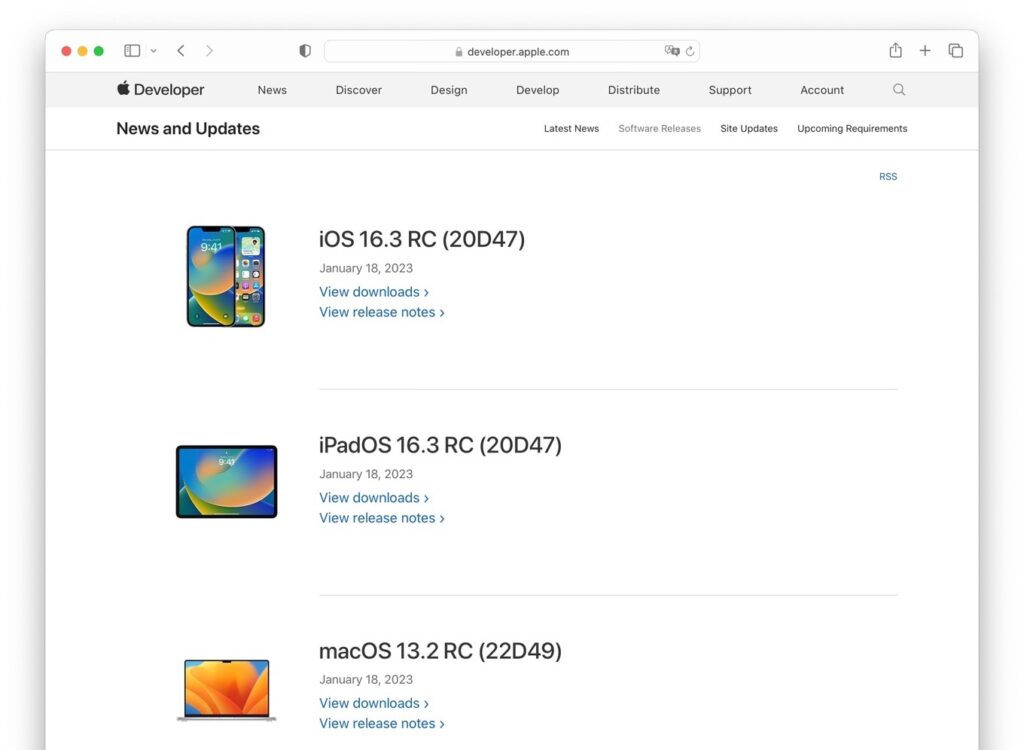Expand downloads chevron for macOS 13.2 RC

coord(428,703)
